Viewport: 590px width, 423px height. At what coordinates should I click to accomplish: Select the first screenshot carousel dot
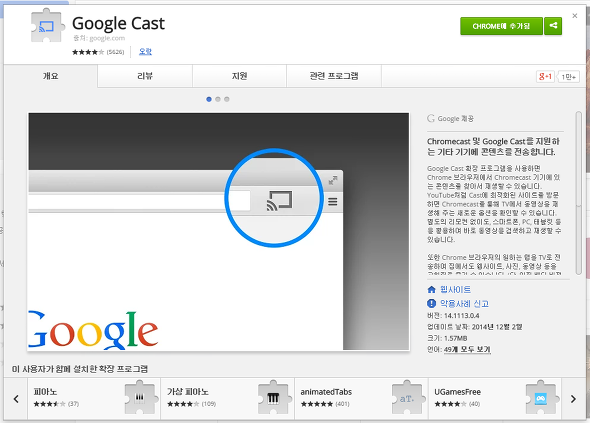point(209,99)
